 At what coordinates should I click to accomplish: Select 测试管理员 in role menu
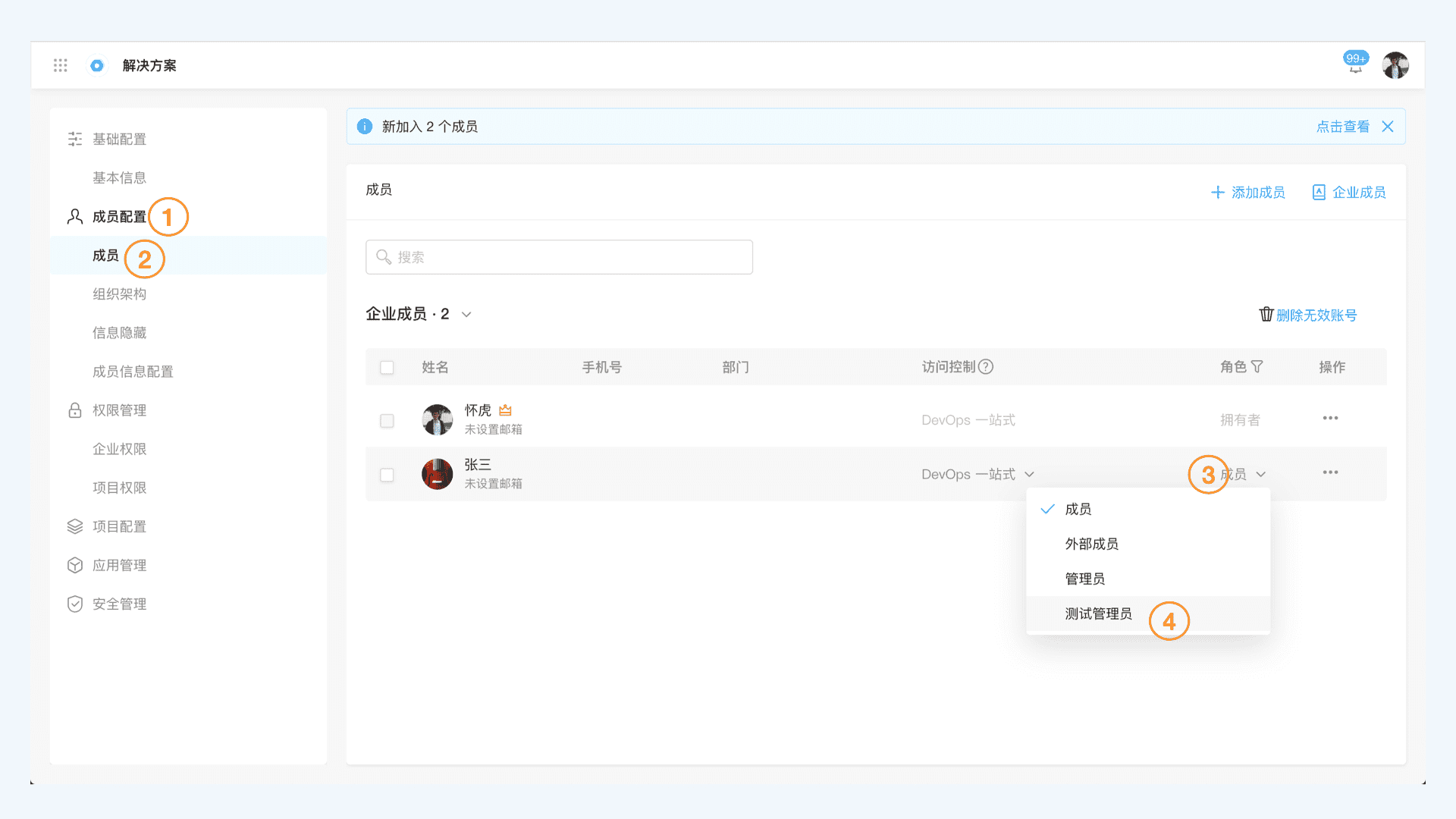coord(1098,614)
